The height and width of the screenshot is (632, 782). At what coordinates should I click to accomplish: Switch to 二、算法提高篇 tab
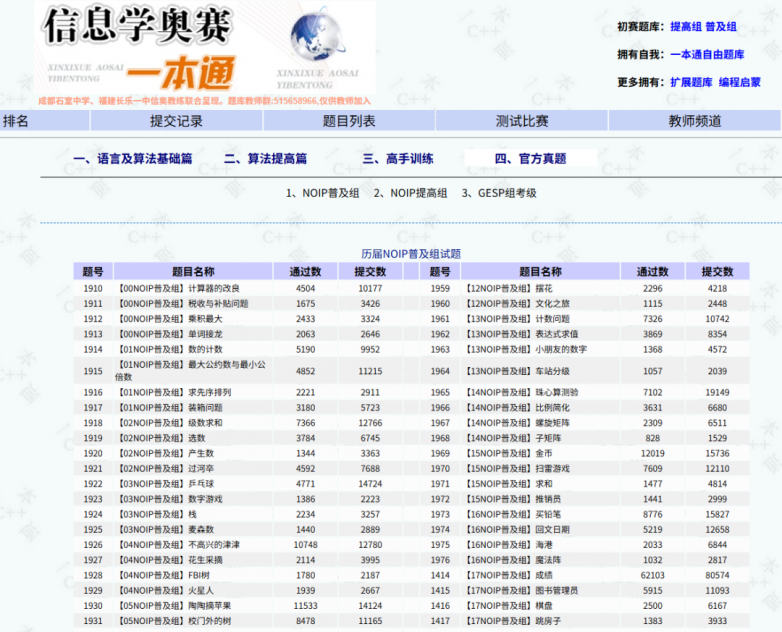[265, 159]
